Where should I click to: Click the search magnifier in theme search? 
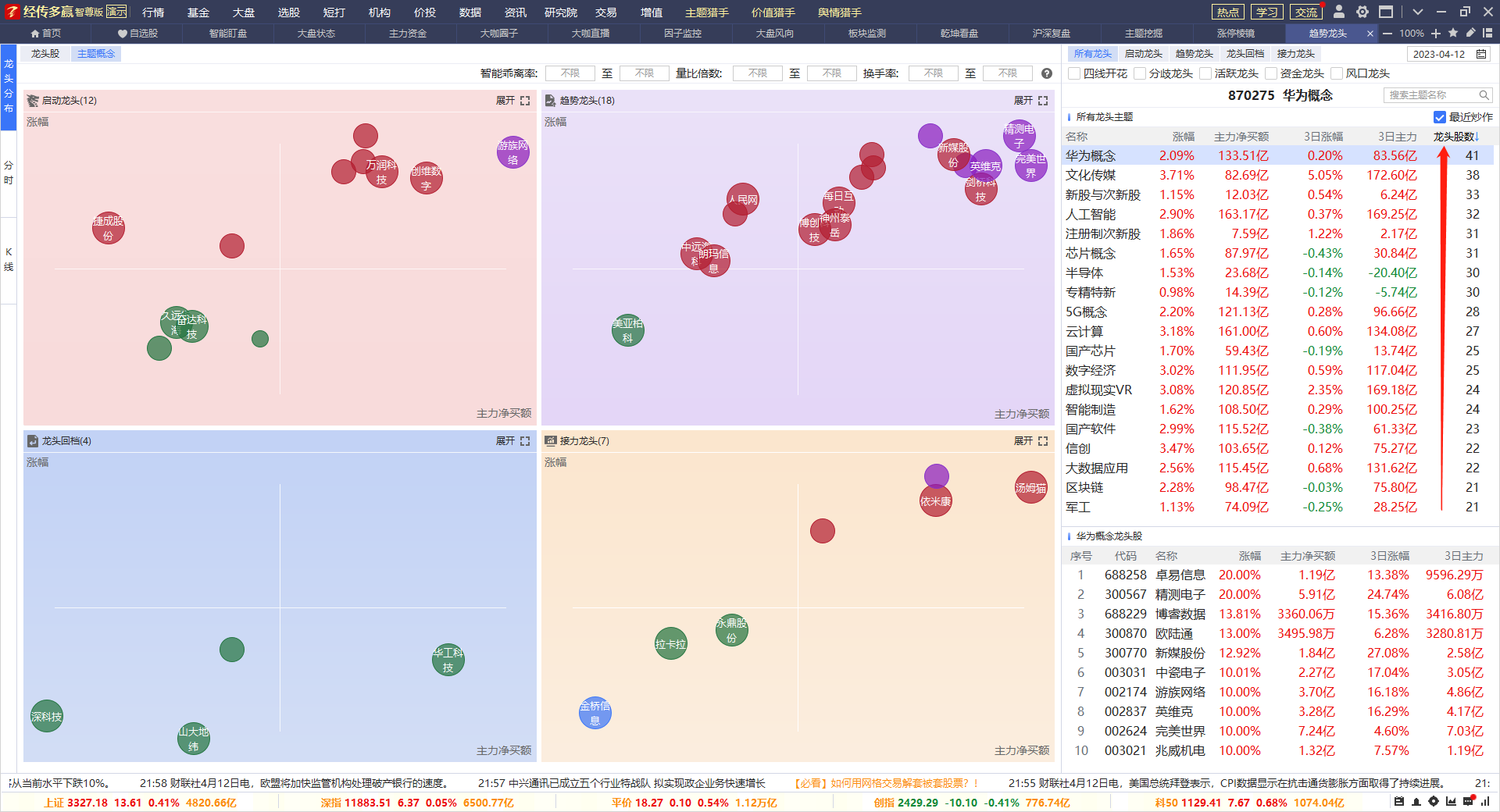point(1484,95)
